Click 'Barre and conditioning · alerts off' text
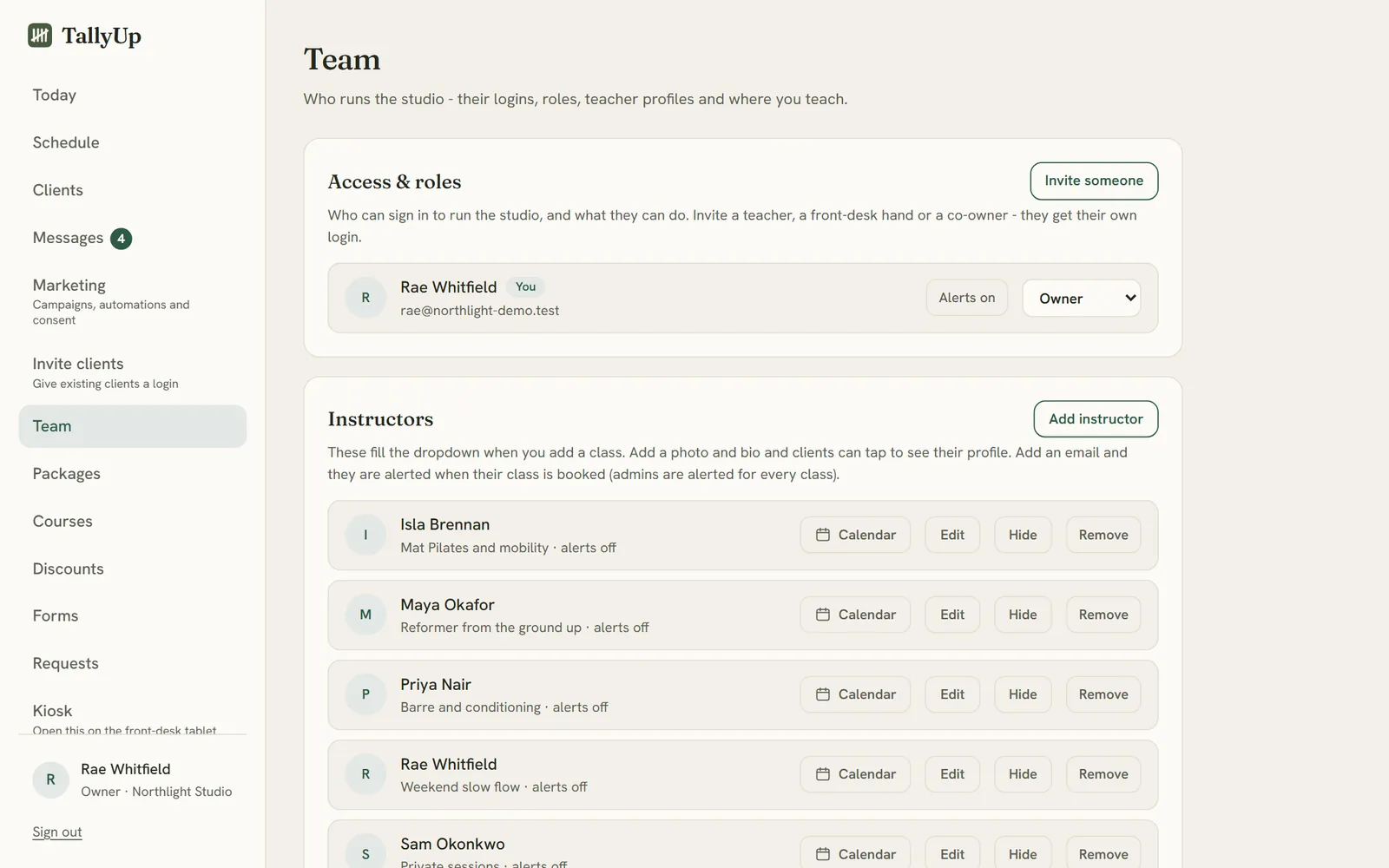Image resolution: width=1389 pixels, height=868 pixels. [504, 707]
